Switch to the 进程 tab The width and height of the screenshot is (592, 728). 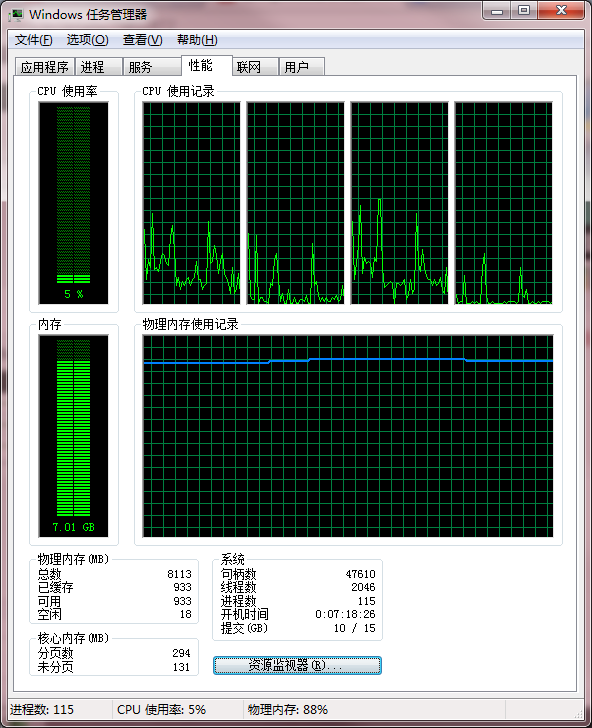[x=98, y=67]
